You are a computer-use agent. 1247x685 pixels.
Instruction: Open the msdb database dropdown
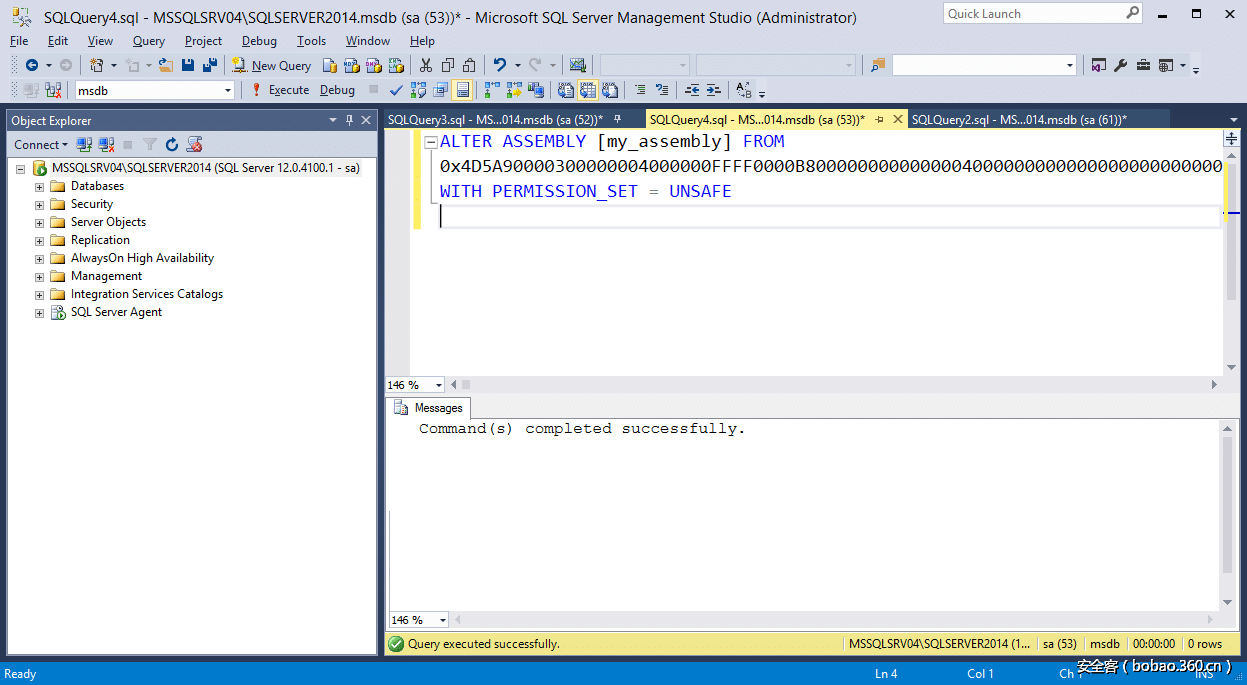228,90
